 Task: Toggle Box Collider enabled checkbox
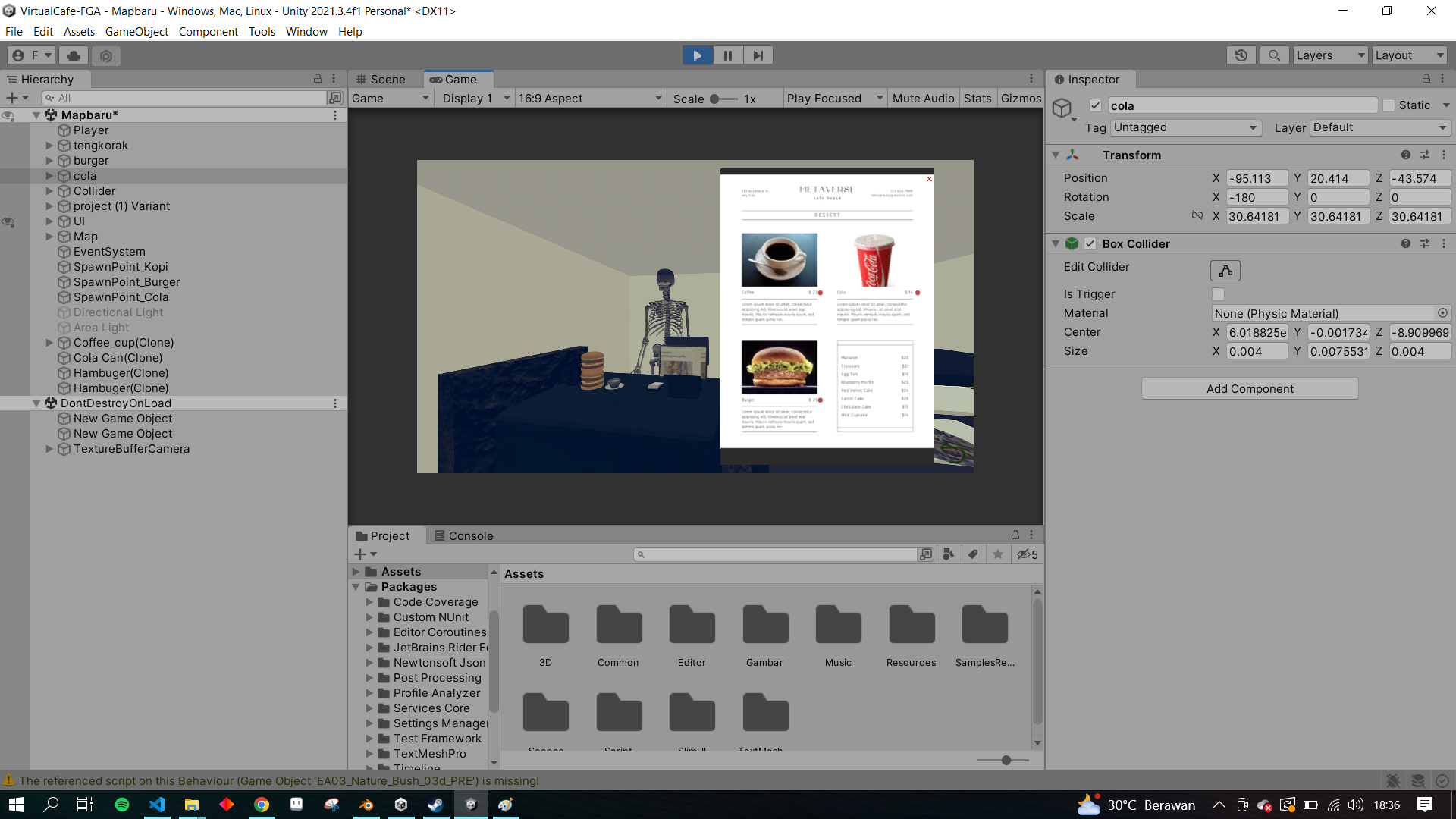1090,243
